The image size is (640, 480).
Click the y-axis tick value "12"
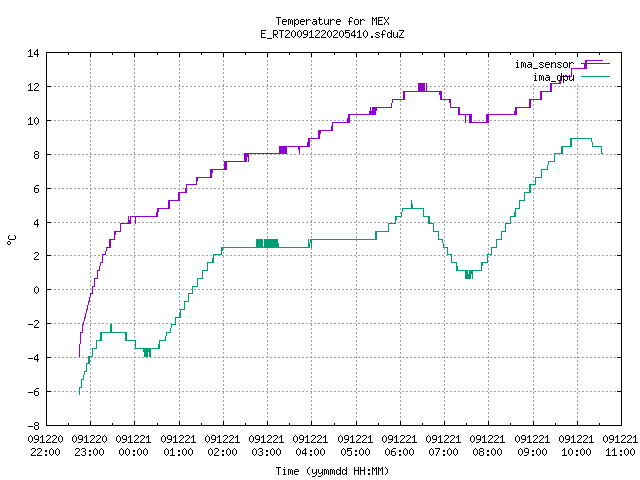[x=33, y=87]
